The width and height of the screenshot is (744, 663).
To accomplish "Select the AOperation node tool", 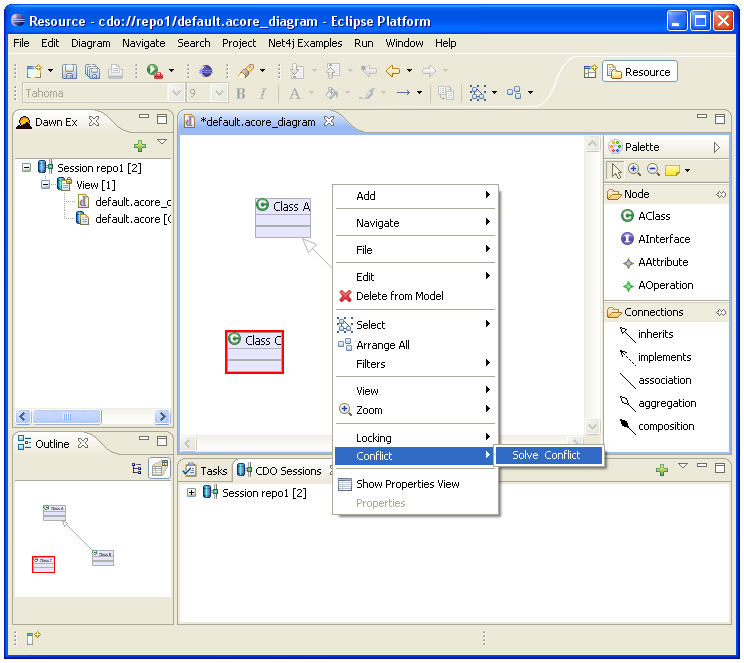I will [658, 286].
